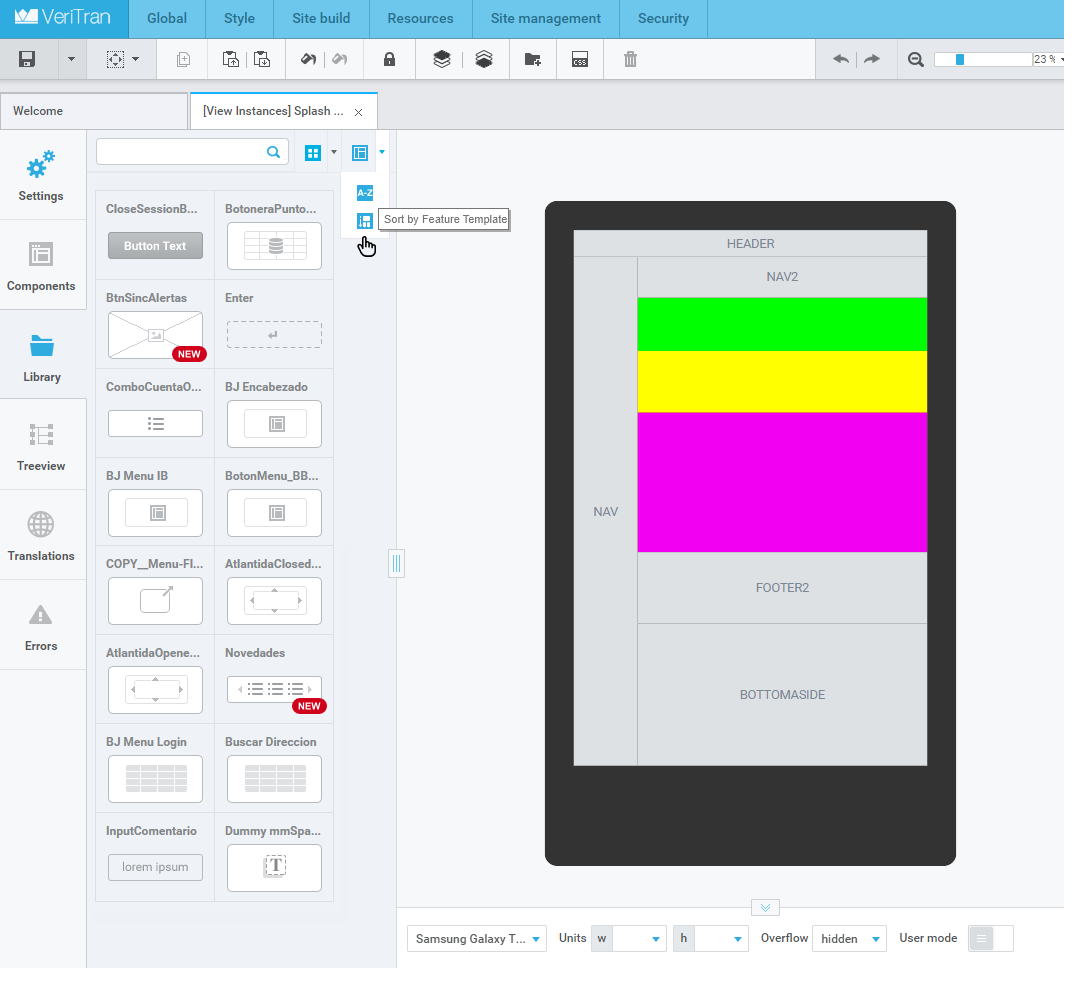Click the save floppy disk icon
The width and height of the screenshot is (1075, 1000).
pos(27,59)
